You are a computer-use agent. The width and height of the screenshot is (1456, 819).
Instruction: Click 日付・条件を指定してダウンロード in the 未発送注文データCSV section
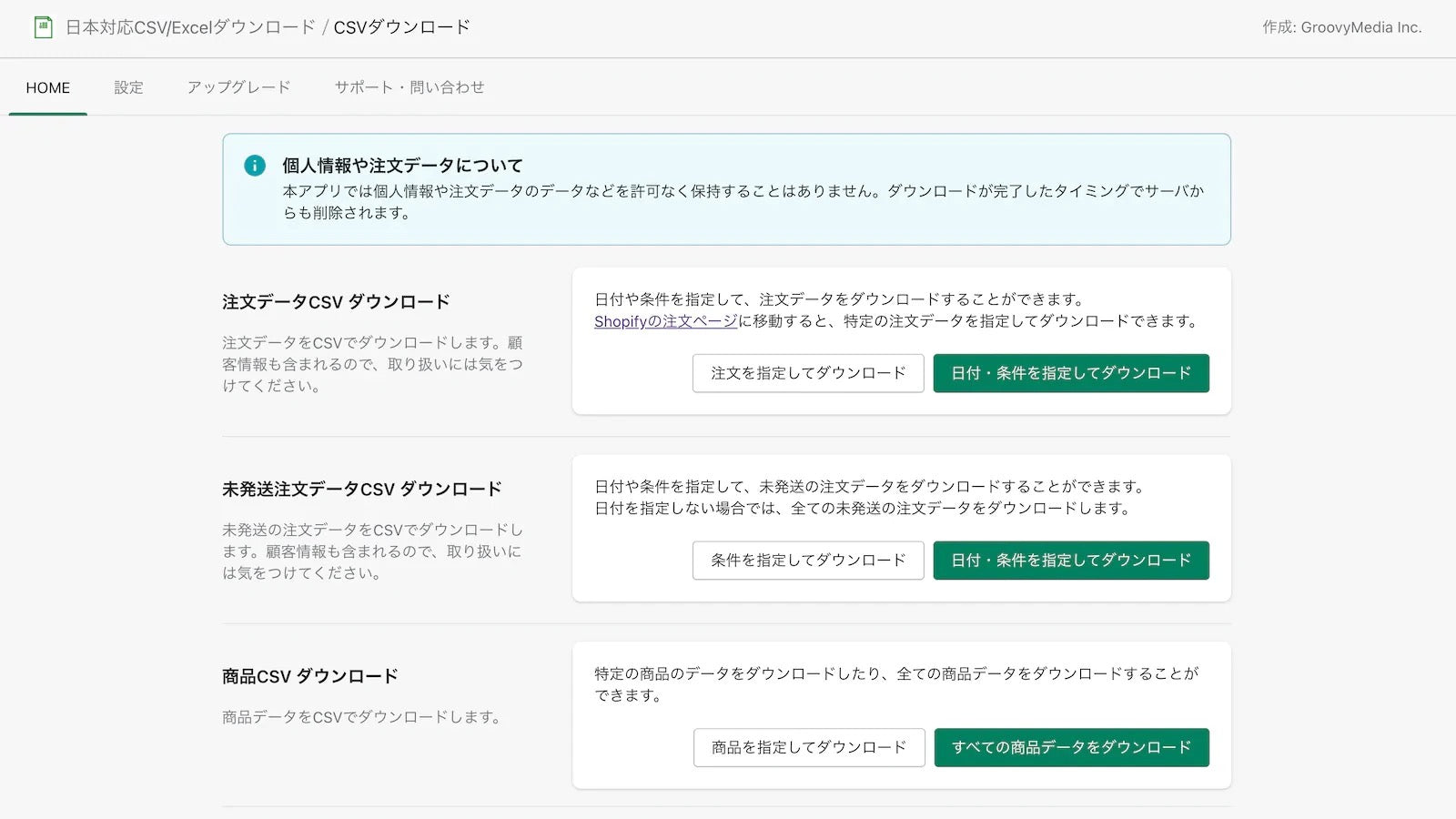pos(1071,561)
